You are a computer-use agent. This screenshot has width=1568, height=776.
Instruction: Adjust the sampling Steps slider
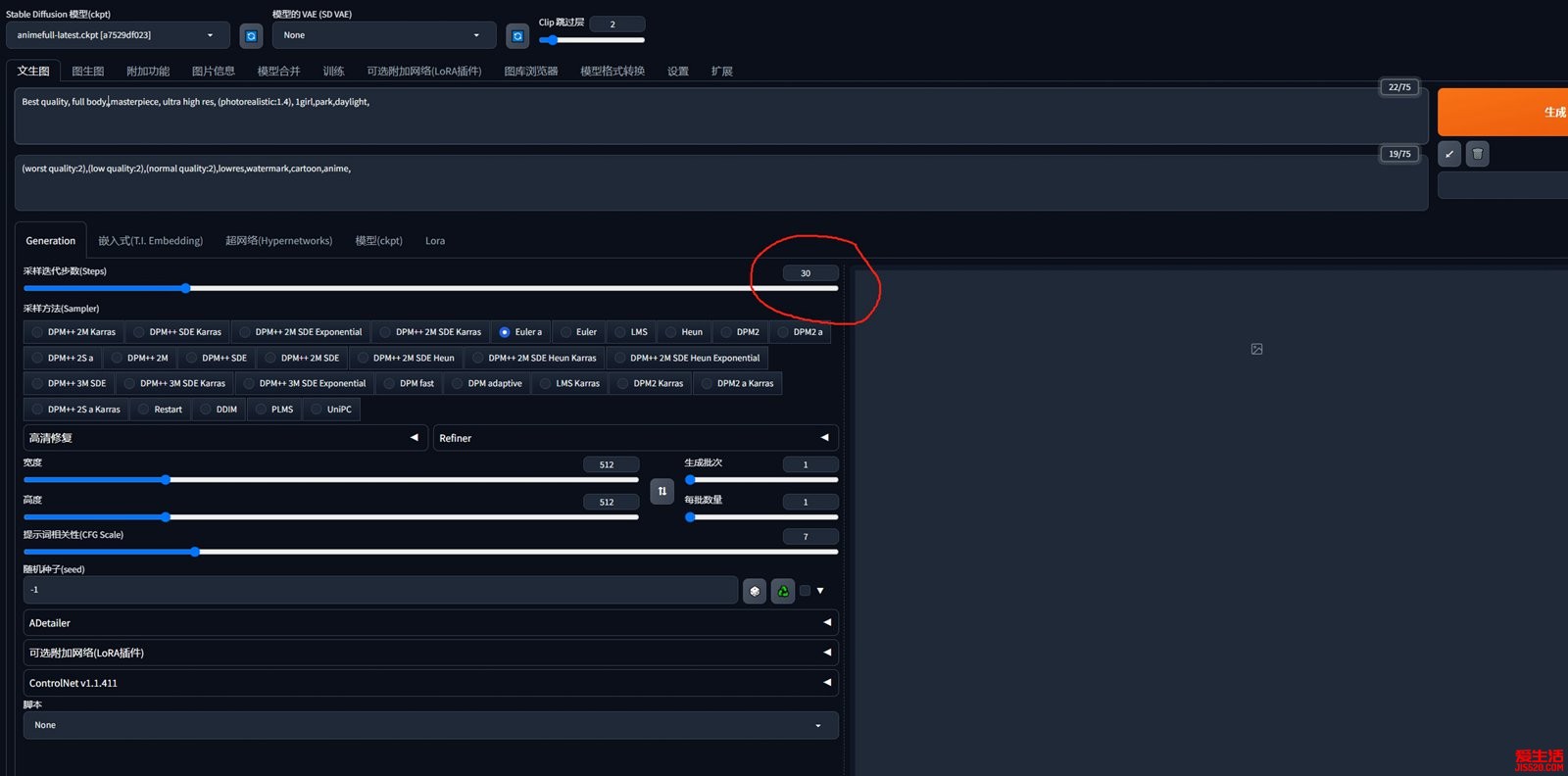[x=430, y=288]
